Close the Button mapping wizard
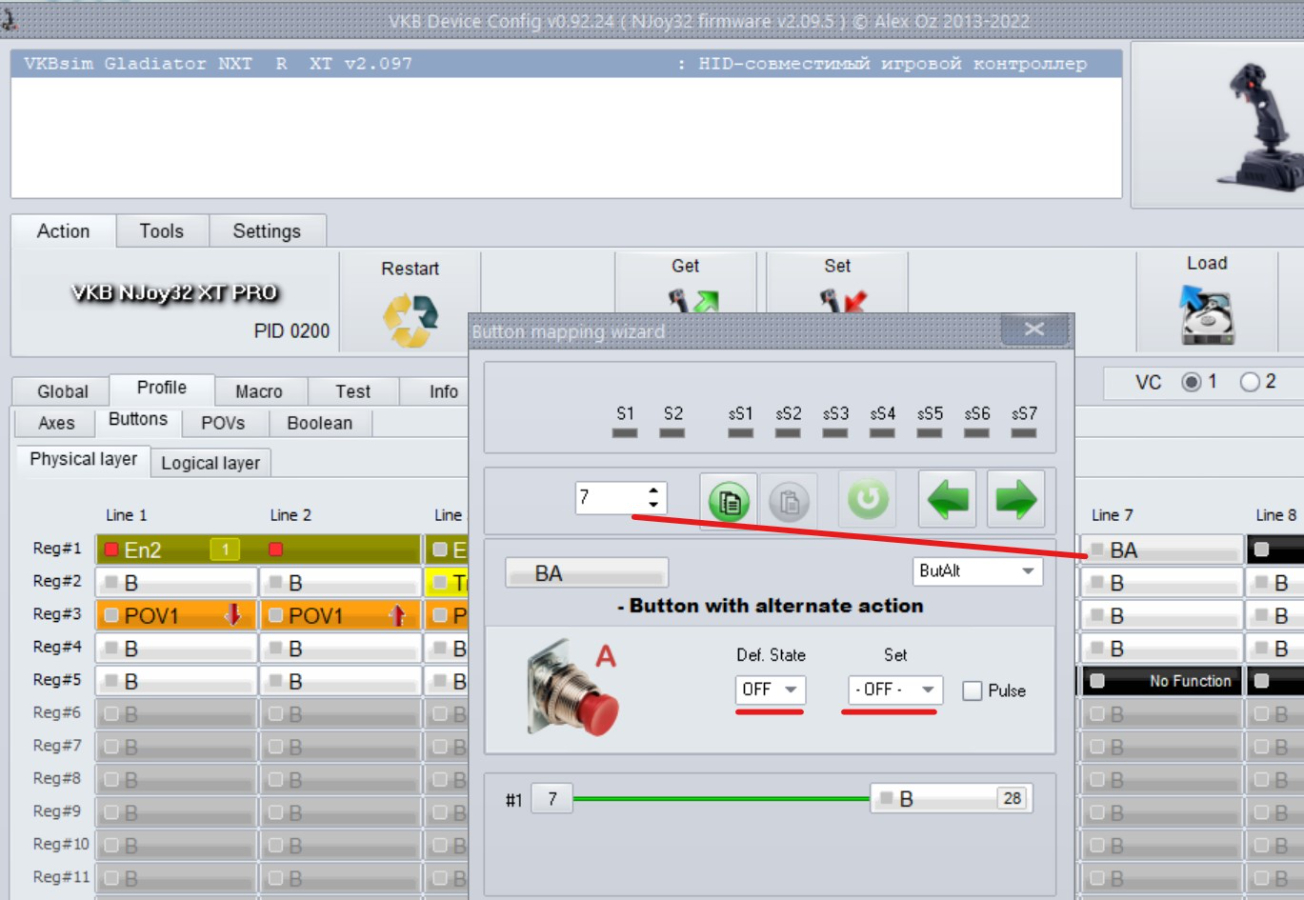Screen dimensions: 1304x900 pos(1034,329)
